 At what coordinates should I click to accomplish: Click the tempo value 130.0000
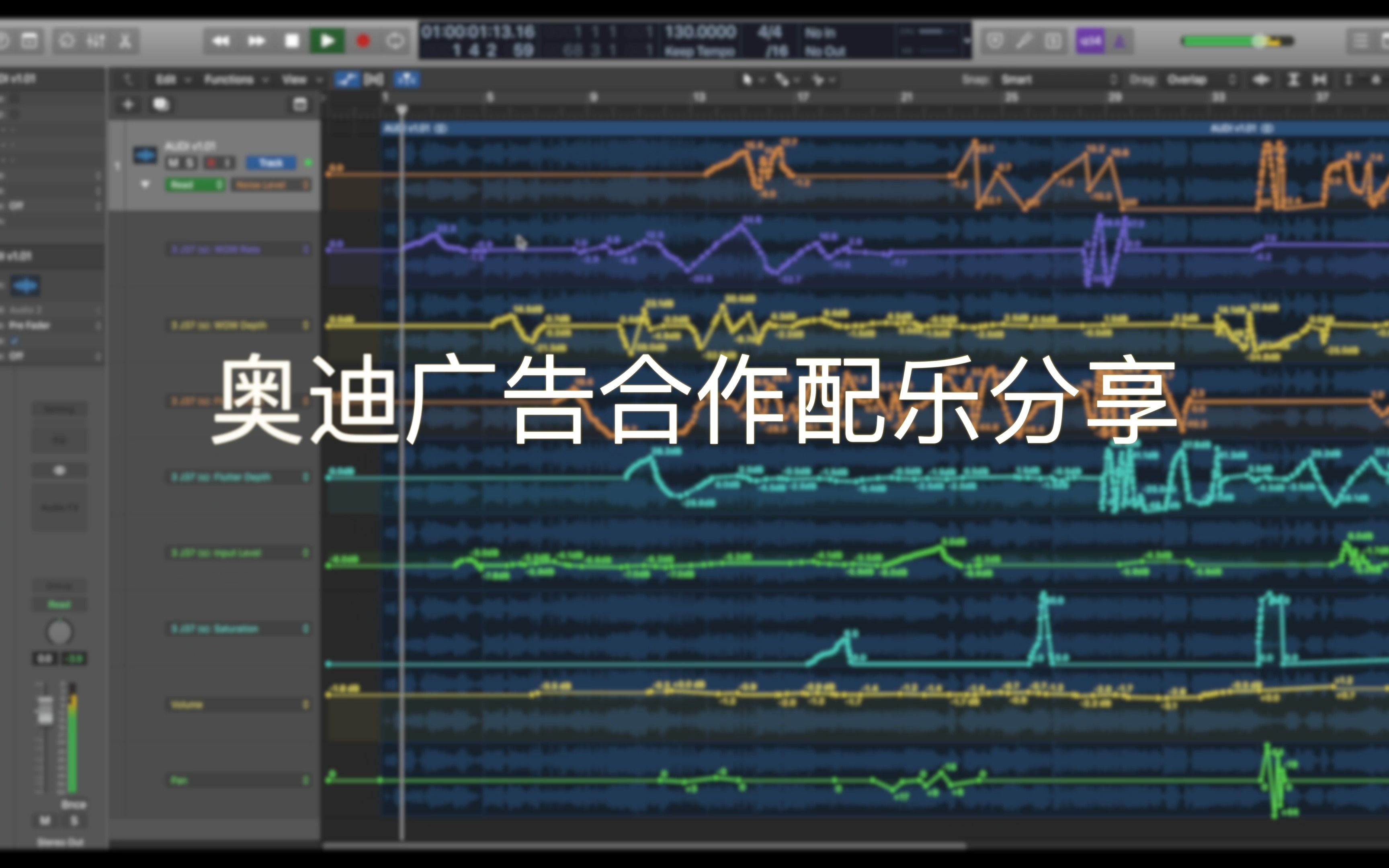click(x=700, y=32)
